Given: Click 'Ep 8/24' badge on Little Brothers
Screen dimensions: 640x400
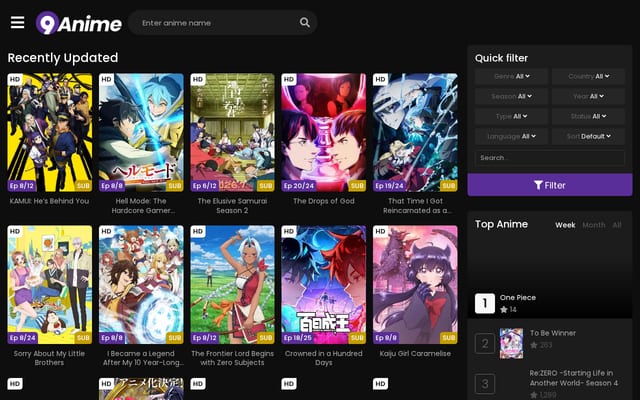Looking at the screenshot, I should [x=22, y=338].
